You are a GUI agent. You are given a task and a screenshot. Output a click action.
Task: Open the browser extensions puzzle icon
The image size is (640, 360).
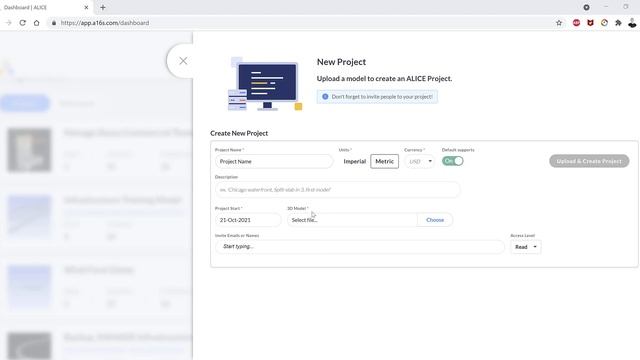[x=618, y=23]
